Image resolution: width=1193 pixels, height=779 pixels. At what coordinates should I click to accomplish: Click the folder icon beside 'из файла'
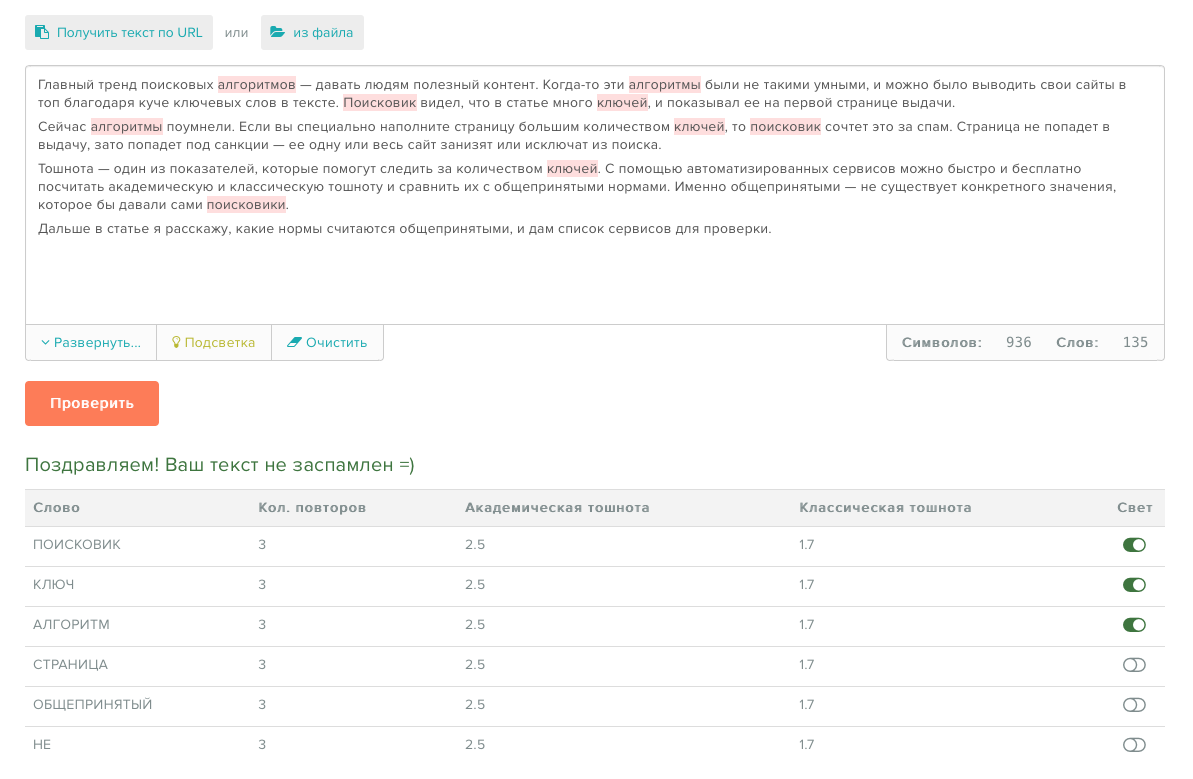[277, 32]
